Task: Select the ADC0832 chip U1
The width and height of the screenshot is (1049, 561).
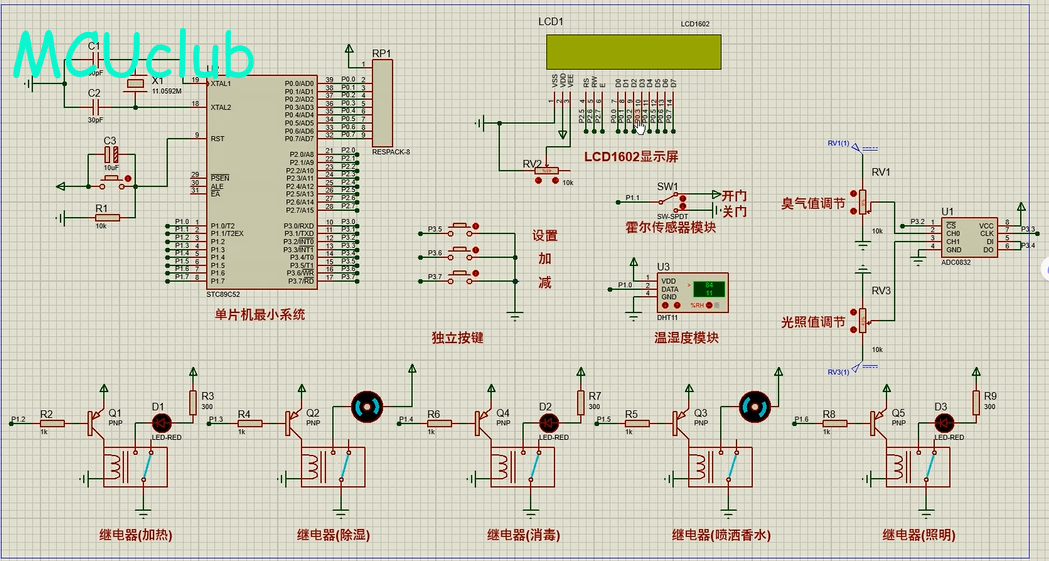Action: click(969, 237)
